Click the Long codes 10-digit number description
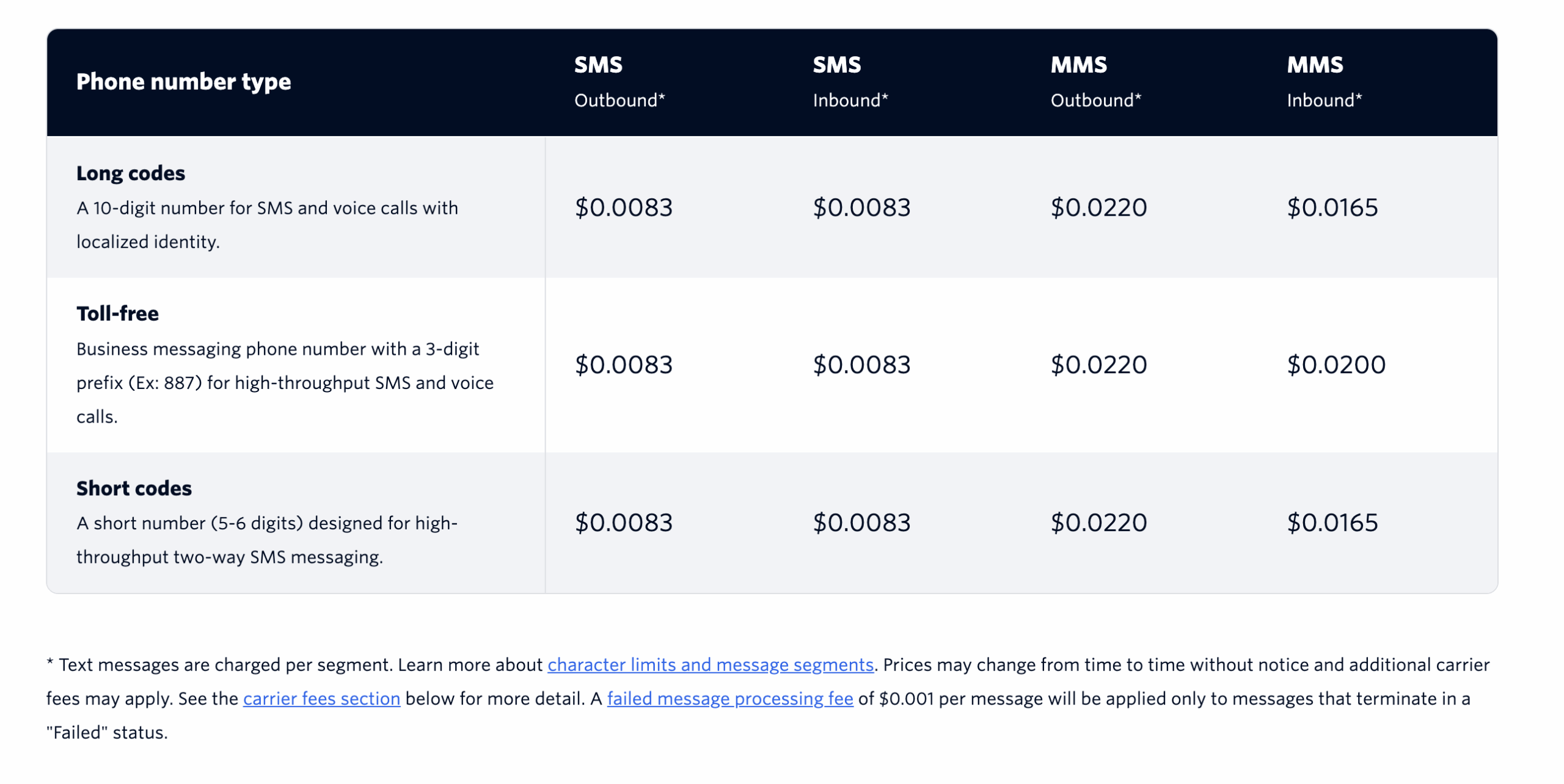 [267, 225]
